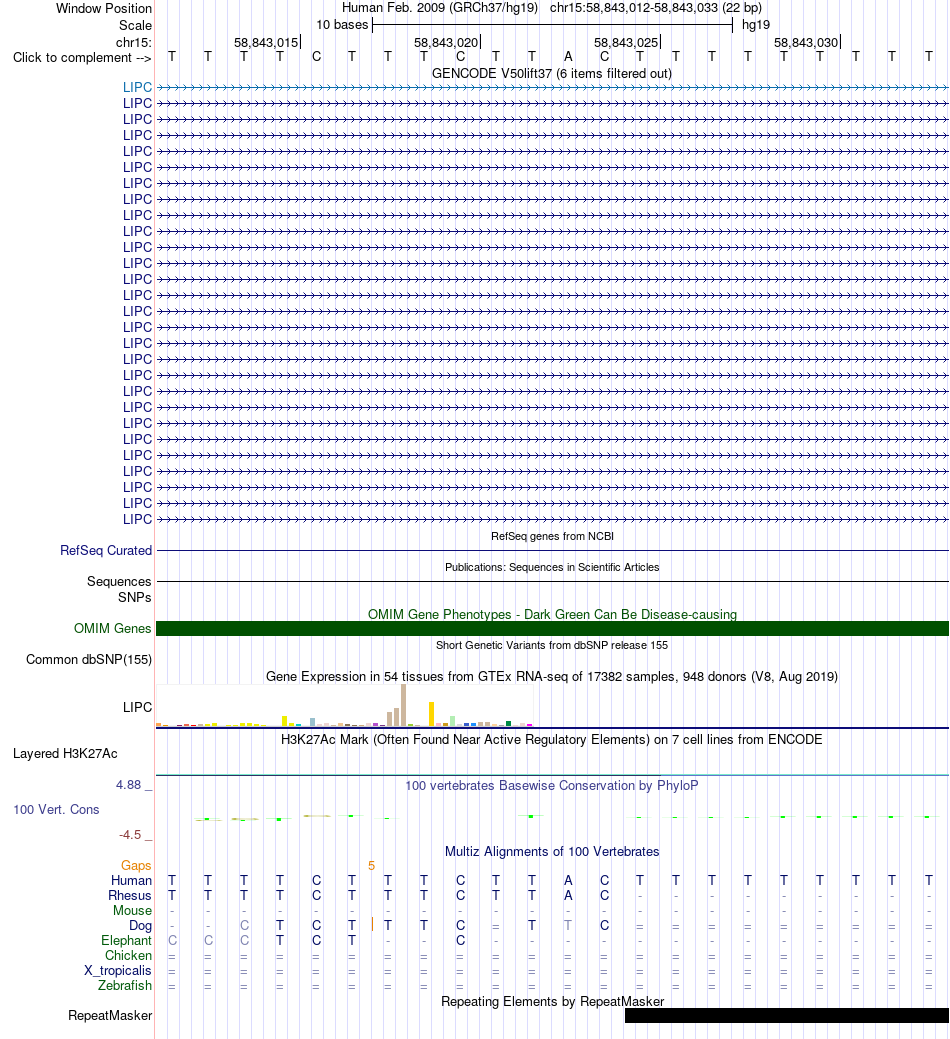Image resolution: width=950 pixels, height=1039 pixels.
Task: Click the black RepeatMasker element bar
Action: (786, 1016)
